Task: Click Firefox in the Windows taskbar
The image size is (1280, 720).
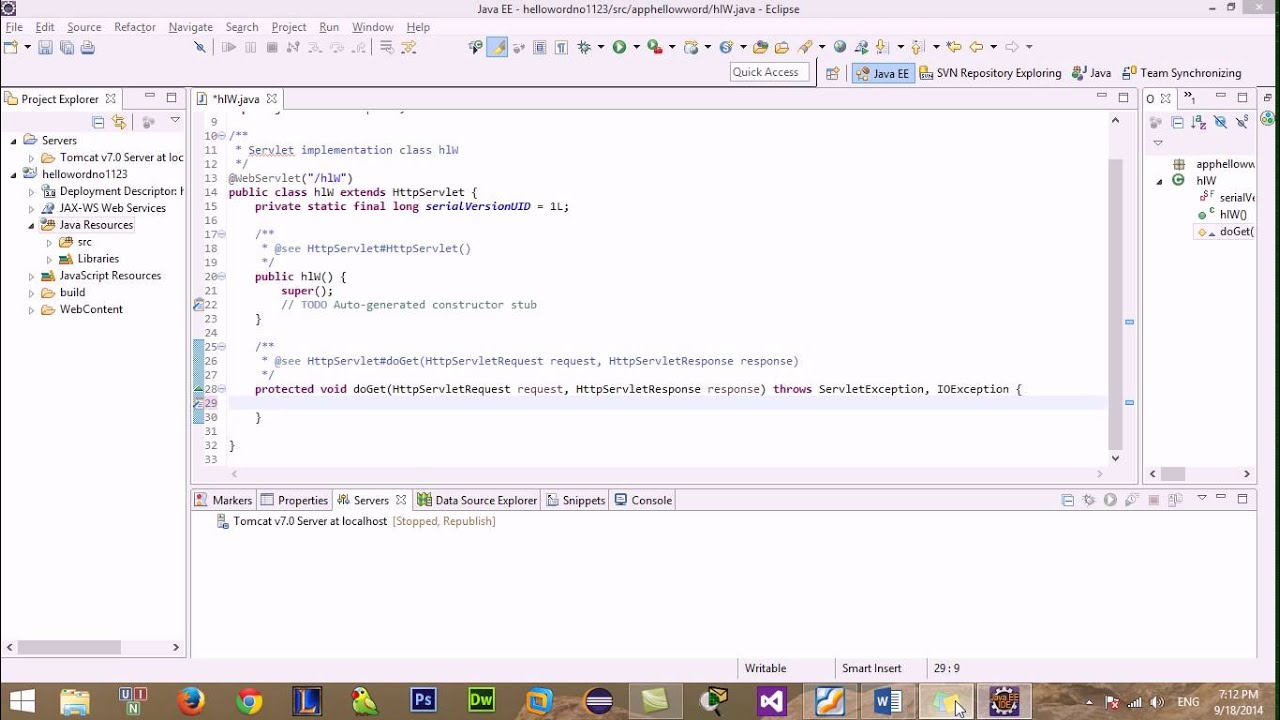Action: (x=190, y=701)
